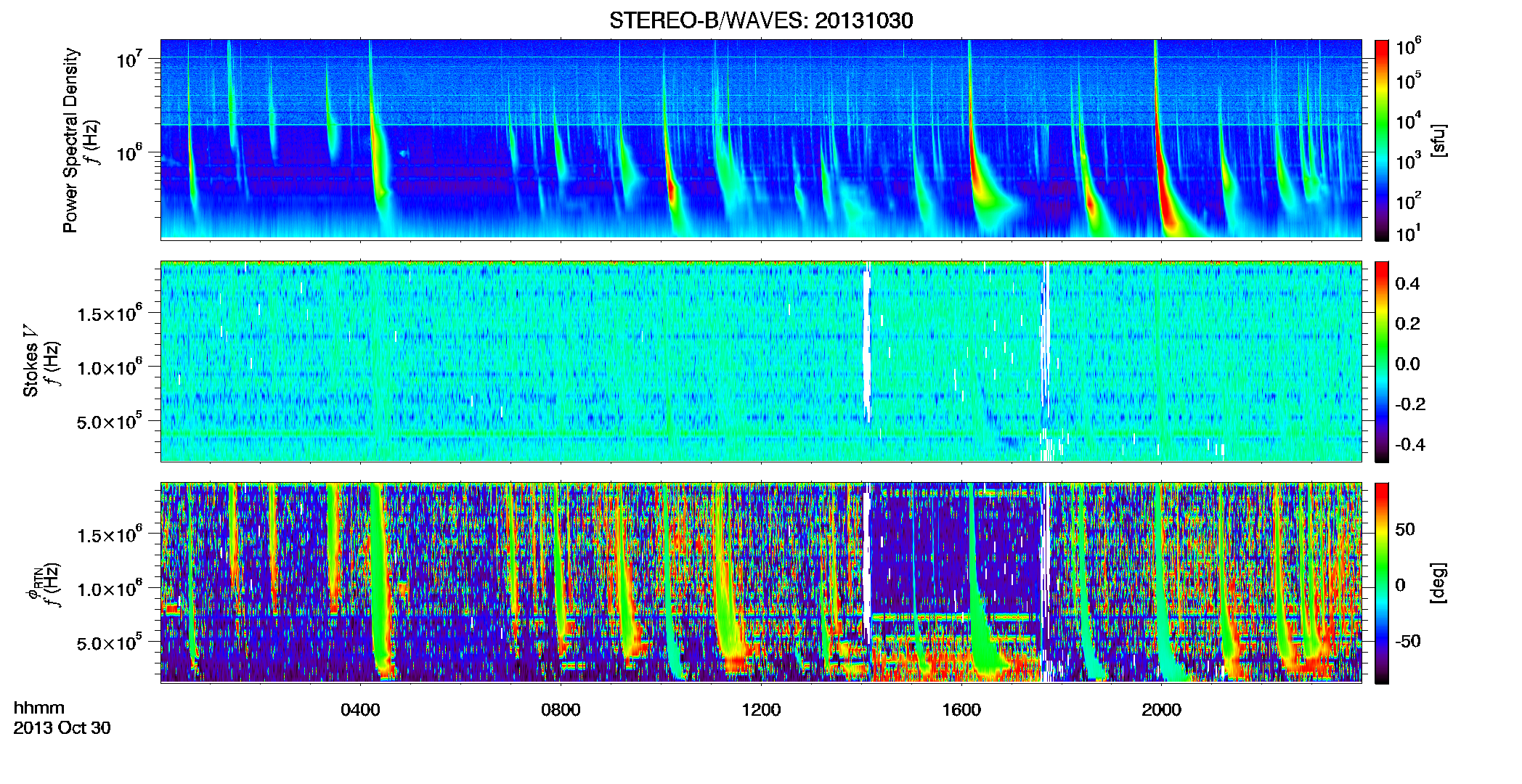The width and height of the screenshot is (1522, 784).
Task: Select the 0400 time tick label
Action: [360, 709]
